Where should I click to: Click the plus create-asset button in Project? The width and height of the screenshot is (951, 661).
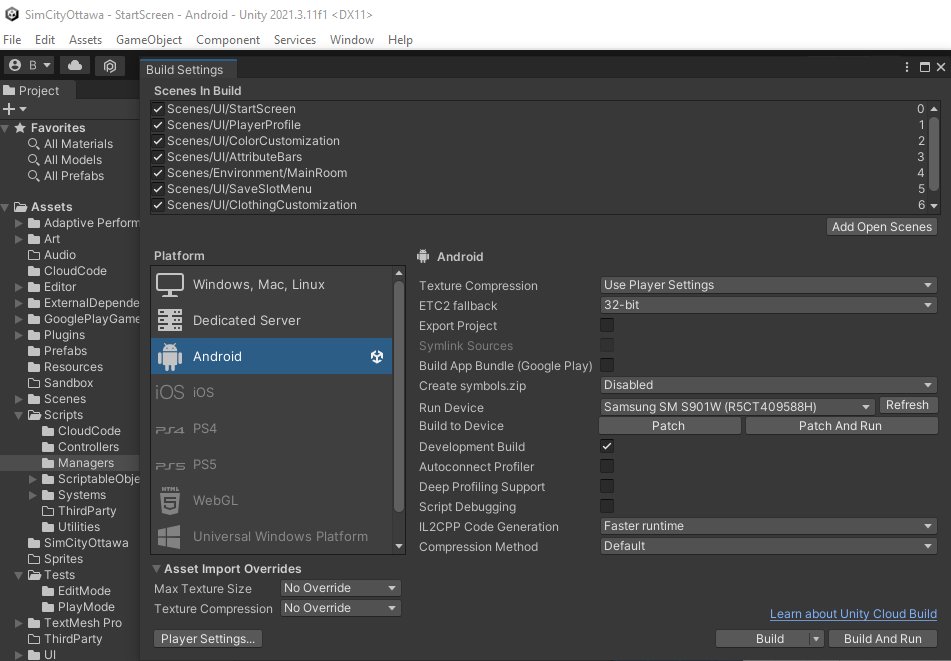pyautogui.click(x=15, y=109)
